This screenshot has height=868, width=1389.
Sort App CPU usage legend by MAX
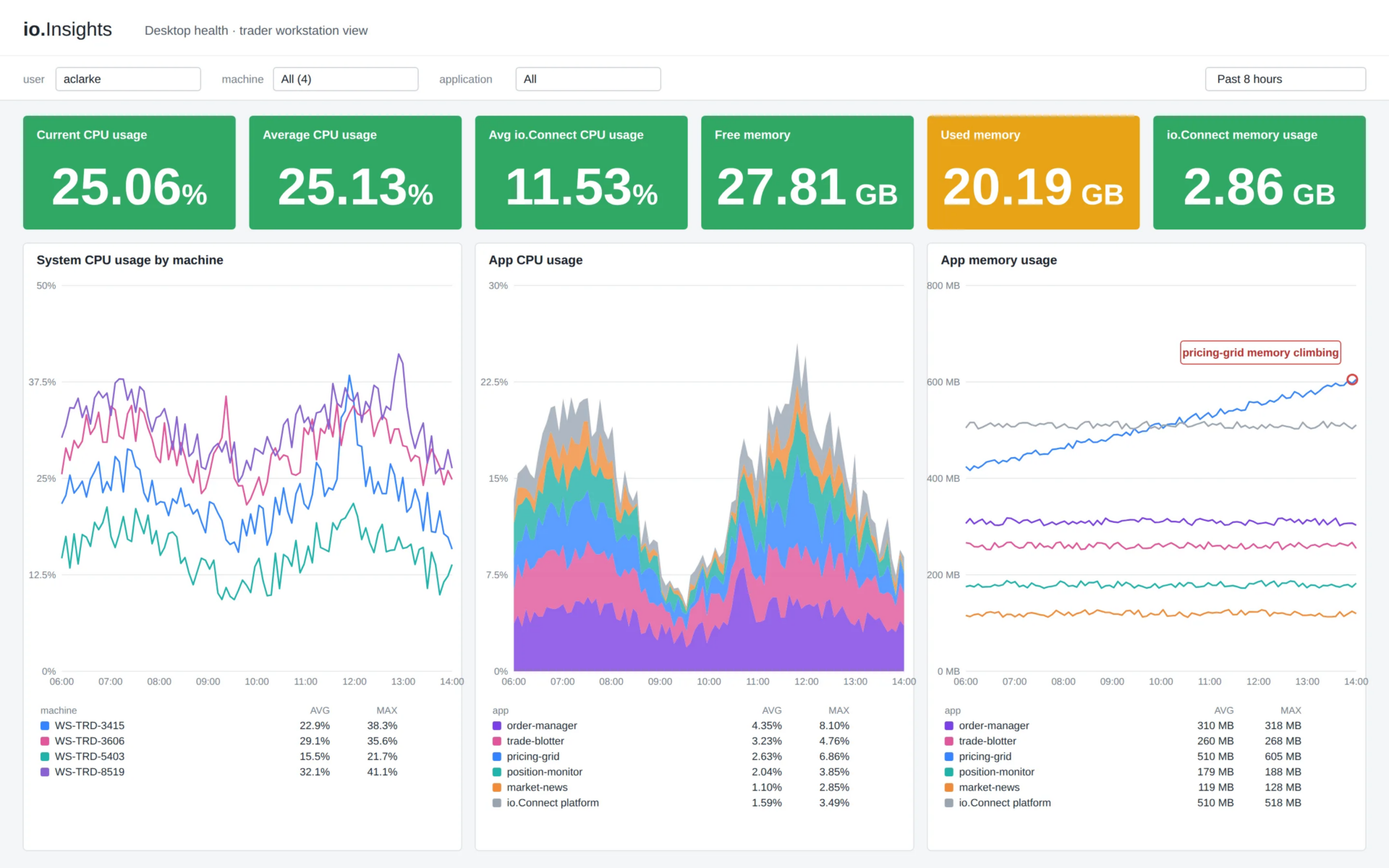[x=839, y=710]
